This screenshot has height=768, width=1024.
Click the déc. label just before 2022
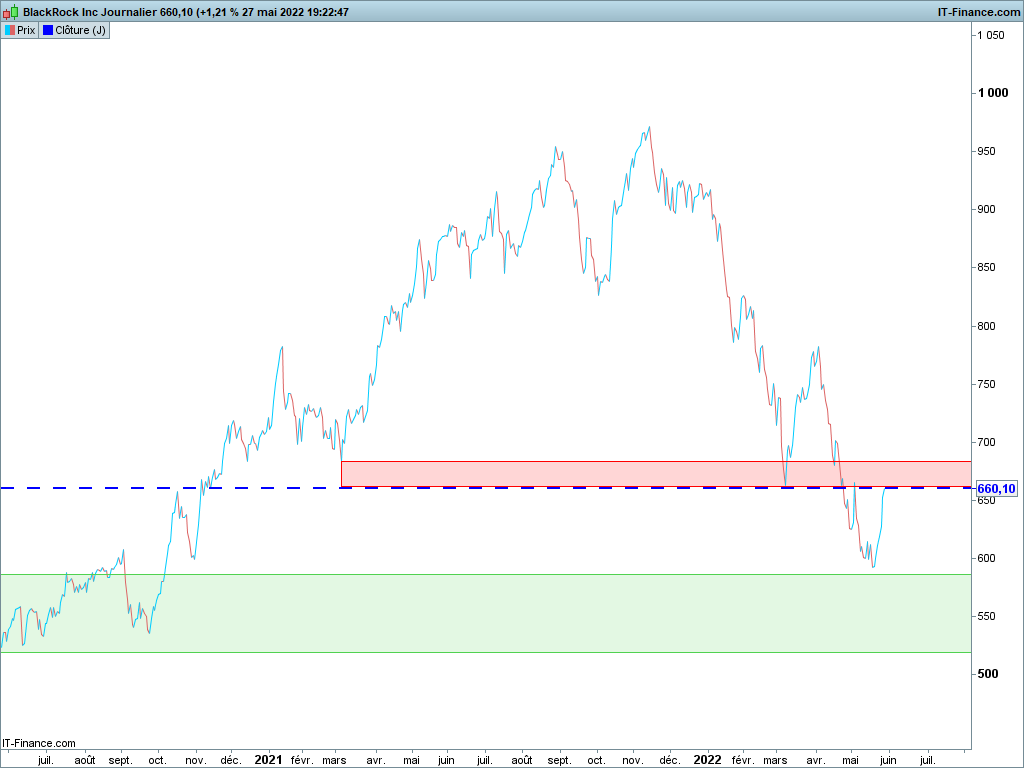point(669,760)
